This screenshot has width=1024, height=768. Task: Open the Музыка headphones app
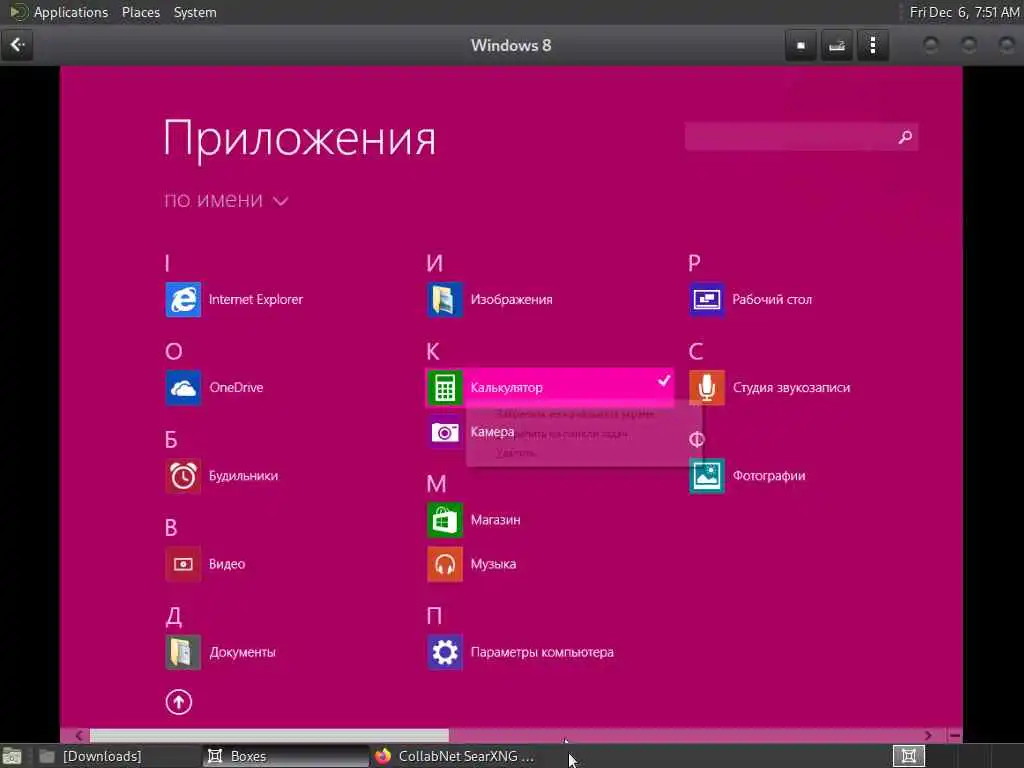(x=472, y=564)
